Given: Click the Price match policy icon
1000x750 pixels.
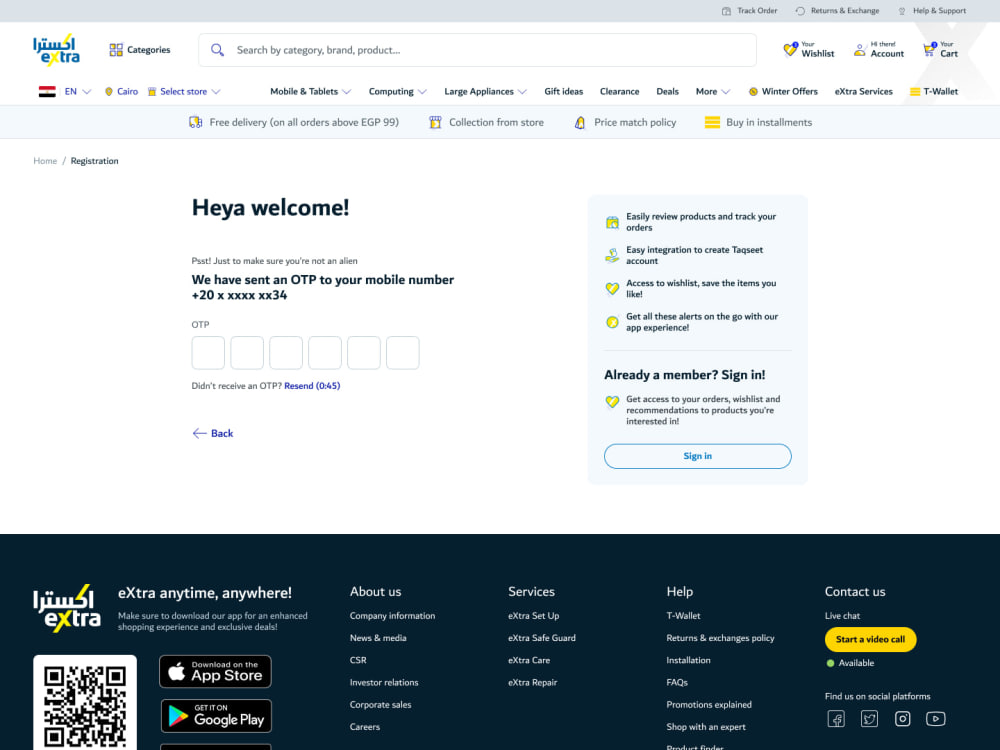Looking at the screenshot, I should click(580, 122).
